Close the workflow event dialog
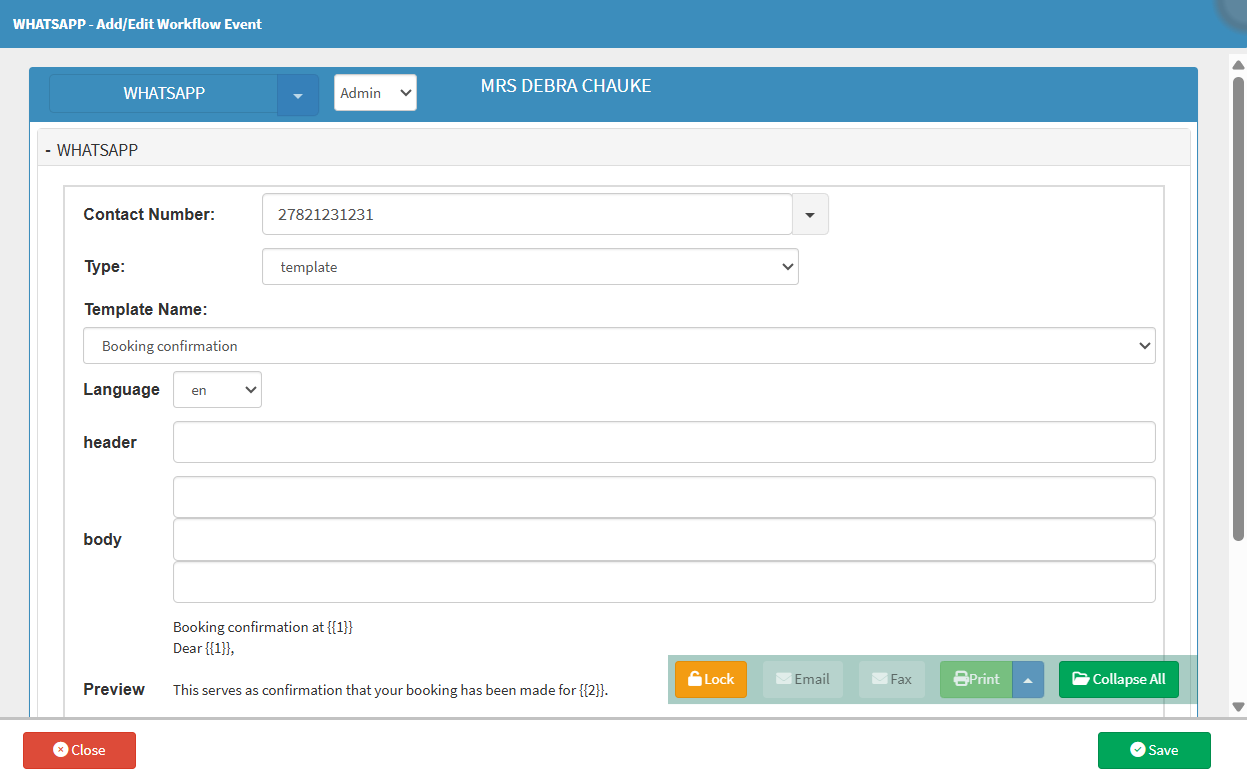 point(79,750)
